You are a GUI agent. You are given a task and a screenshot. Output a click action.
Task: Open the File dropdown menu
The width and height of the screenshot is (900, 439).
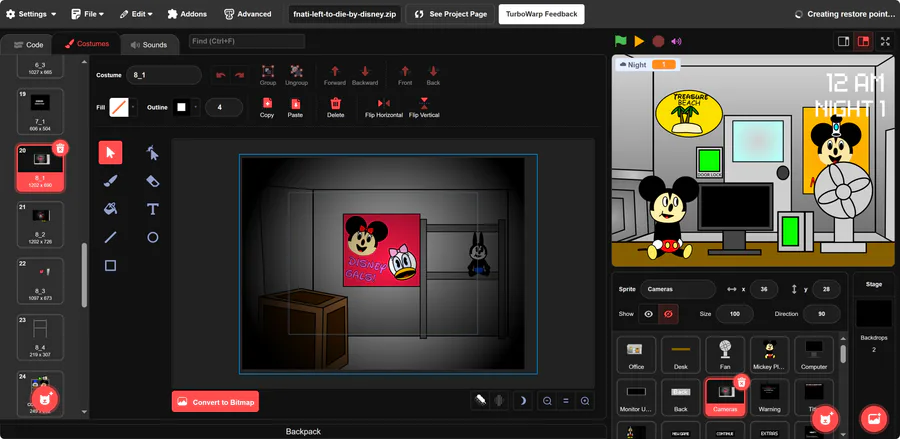pos(87,14)
